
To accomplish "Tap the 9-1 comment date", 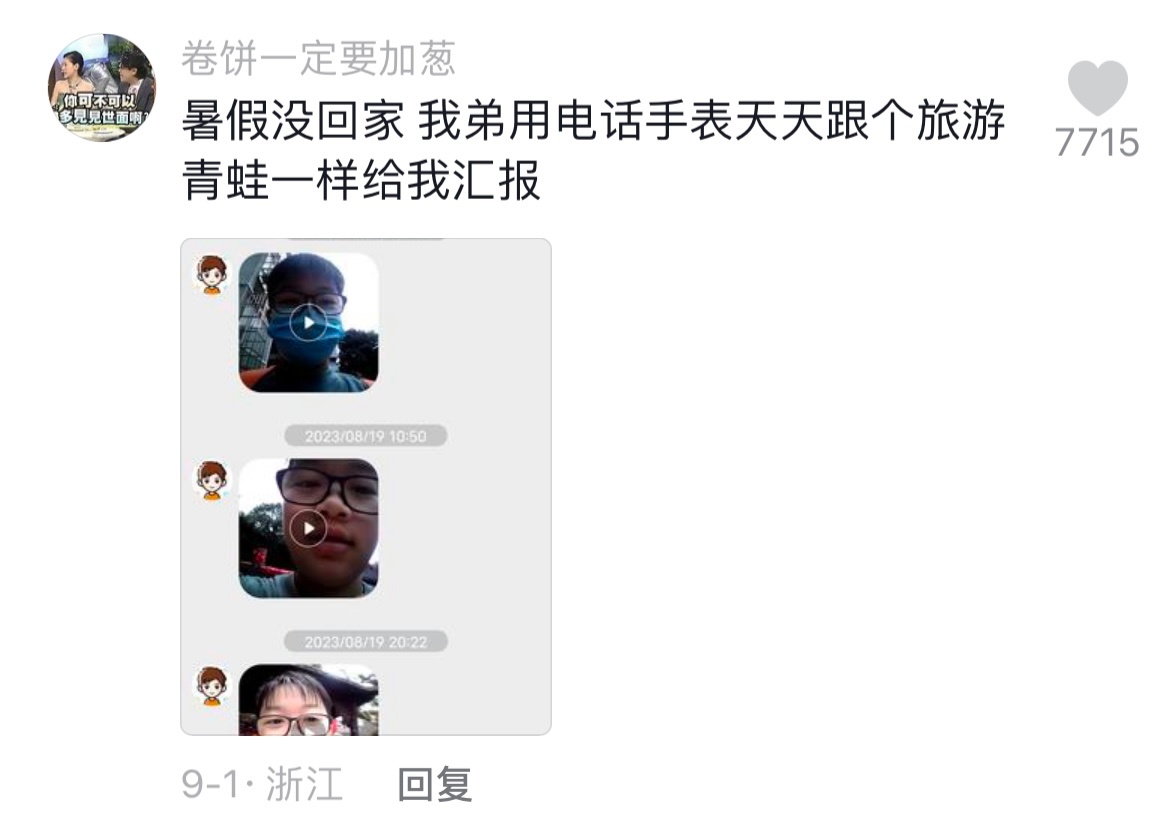I will [x=211, y=784].
